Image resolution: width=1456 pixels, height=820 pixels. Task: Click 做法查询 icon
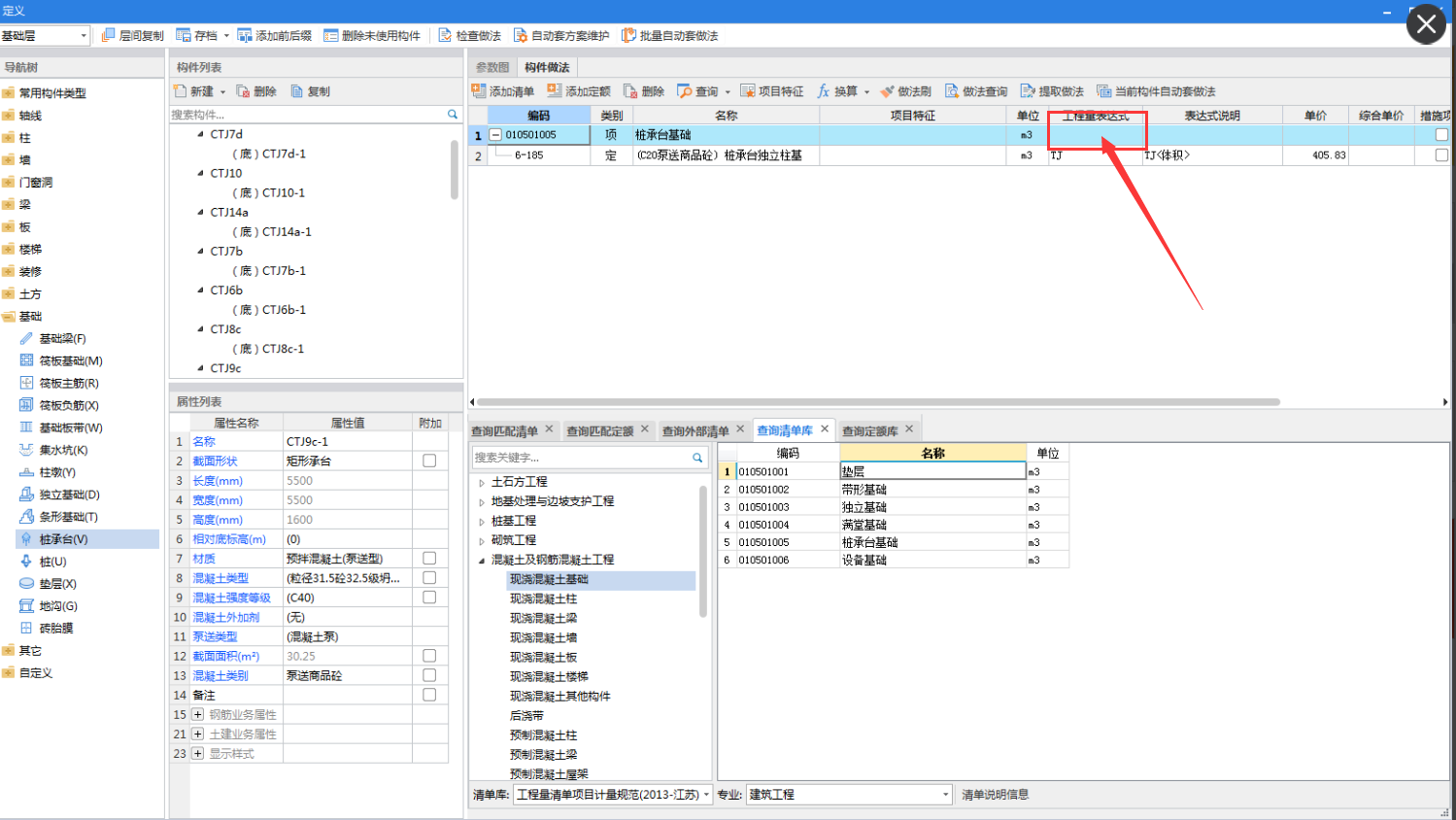coord(953,91)
